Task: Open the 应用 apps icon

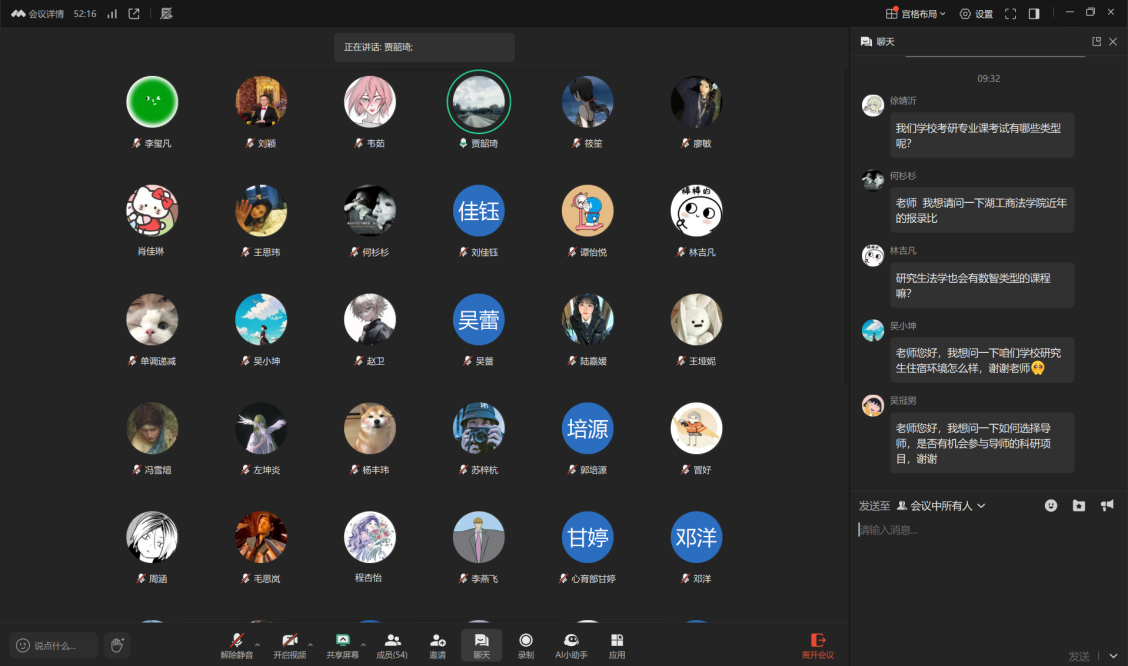Action: pyautogui.click(x=617, y=645)
